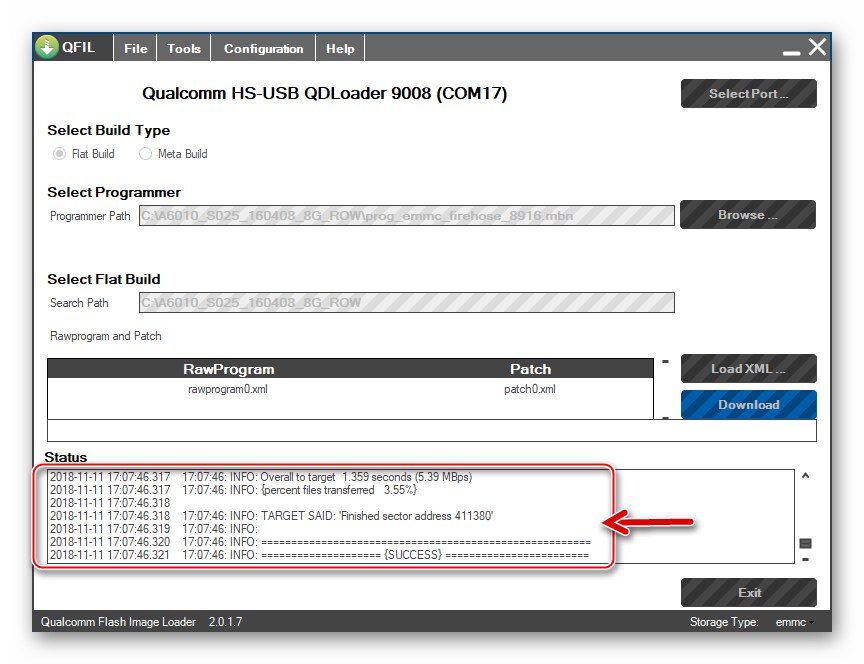Click the Exit button
Screen dimensions: 864x664
(x=748, y=592)
